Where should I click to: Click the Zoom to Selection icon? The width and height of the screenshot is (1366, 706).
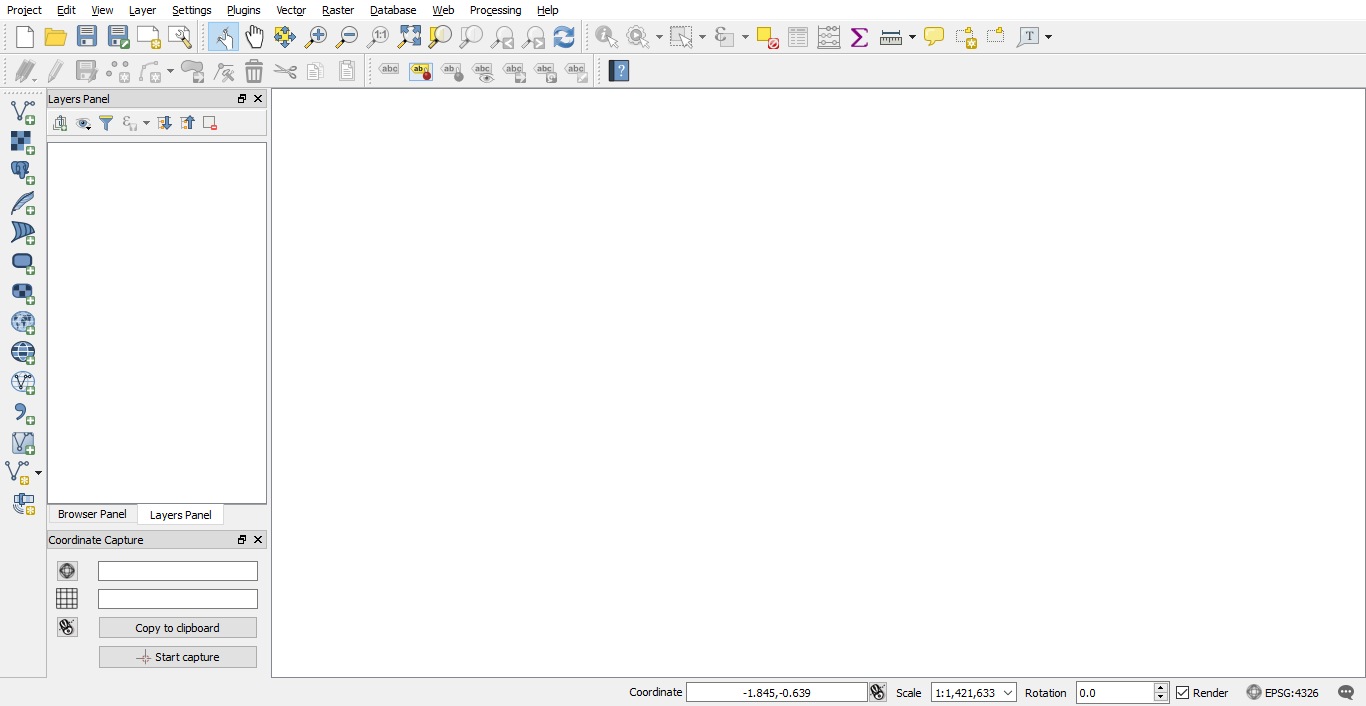point(440,37)
